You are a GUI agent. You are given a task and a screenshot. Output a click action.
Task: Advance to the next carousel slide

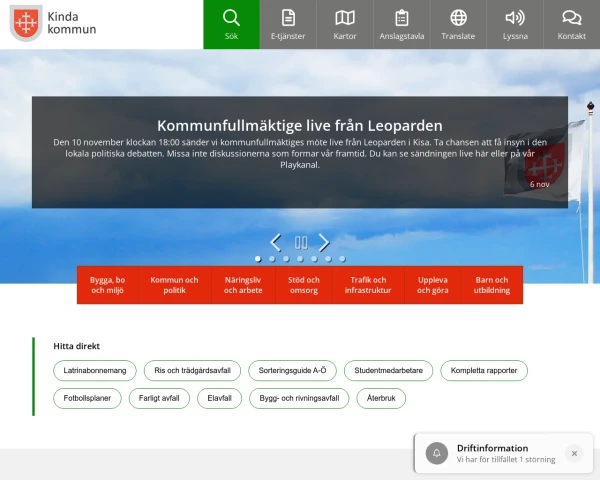[x=324, y=242]
